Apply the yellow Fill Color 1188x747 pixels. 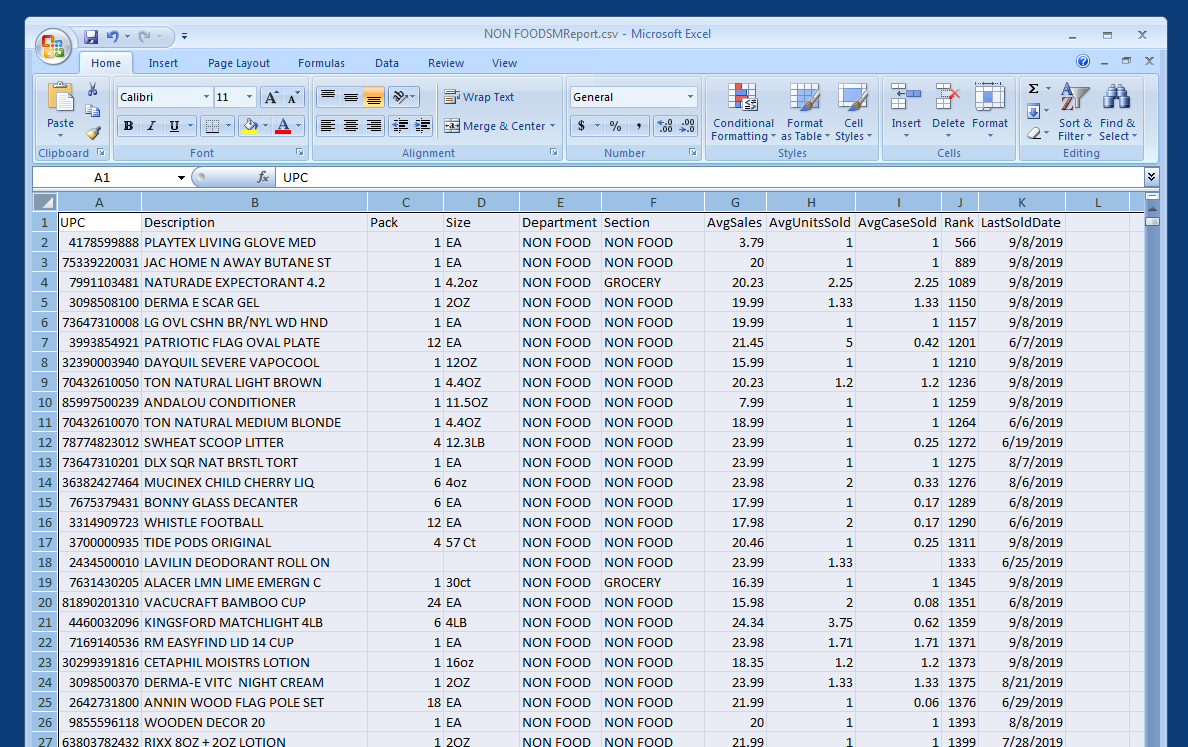click(250, 126)
